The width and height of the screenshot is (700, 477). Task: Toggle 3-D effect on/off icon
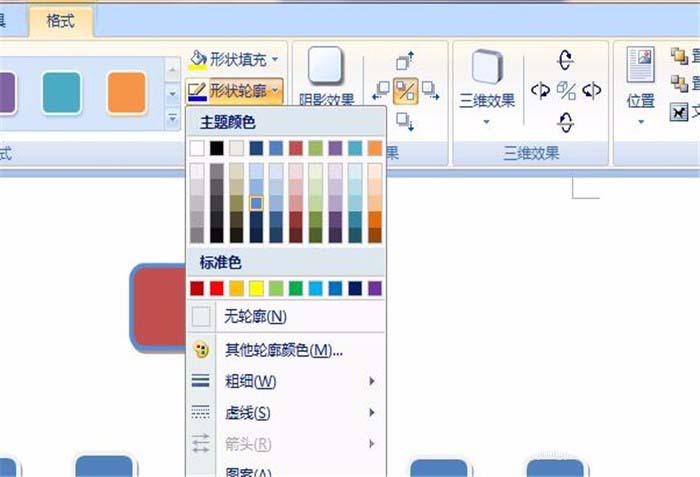[566, 91]
